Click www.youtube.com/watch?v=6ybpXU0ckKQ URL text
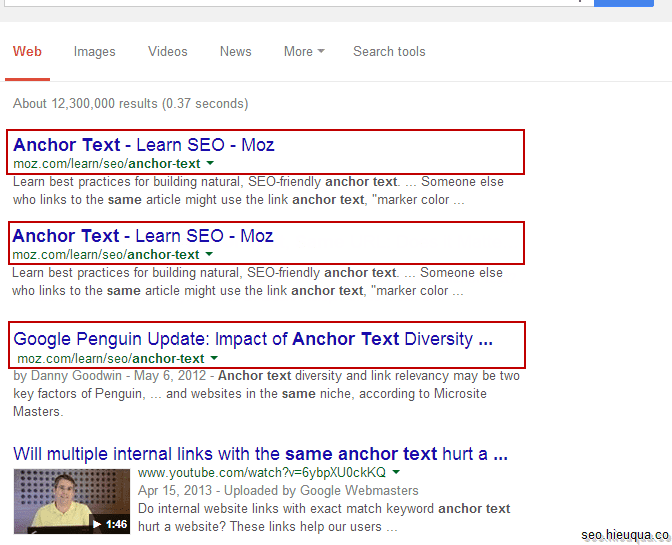The width and height of the screenshot is (672, 545). pos(262,473)
